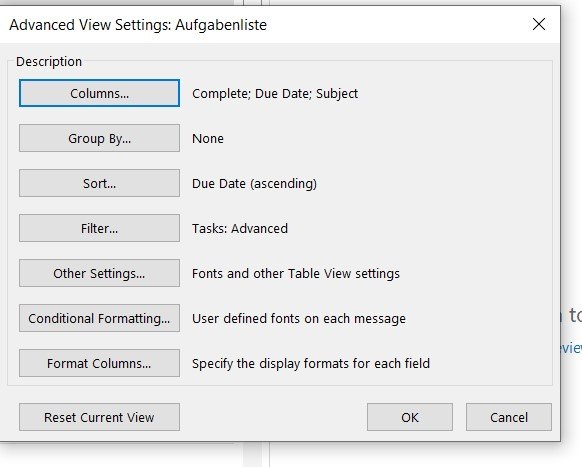This screenshot has height=467, width=582.
Task: Click the Group By... button
Action: [99, 138]
